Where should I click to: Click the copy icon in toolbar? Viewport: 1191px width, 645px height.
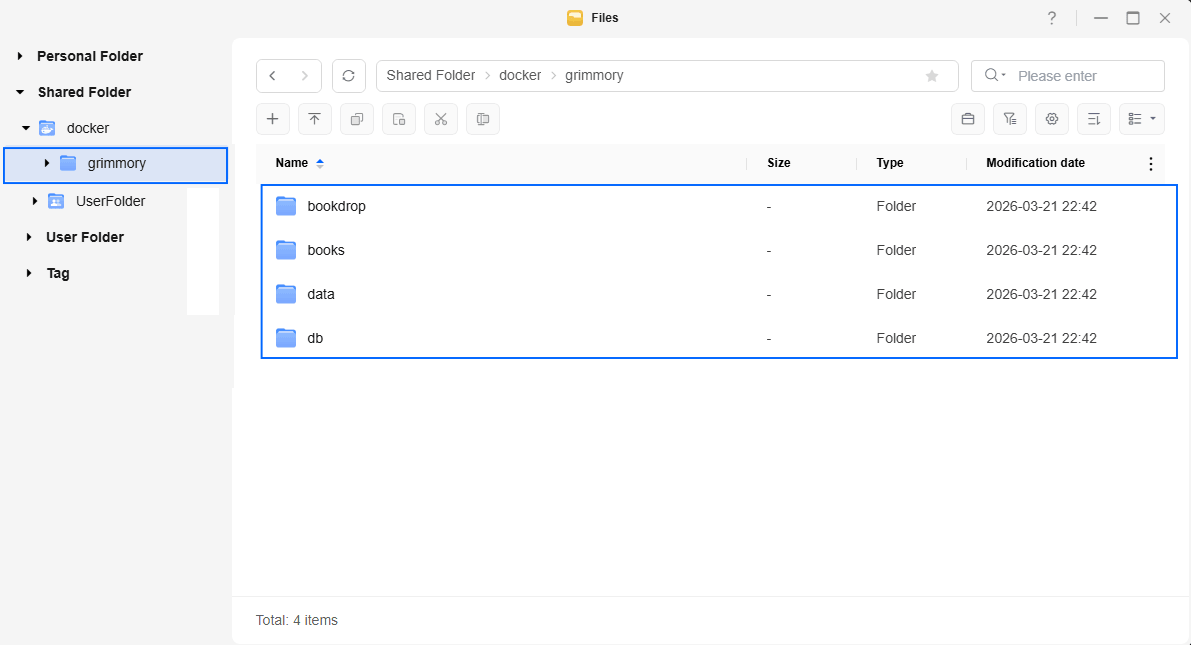pos(356,119)
